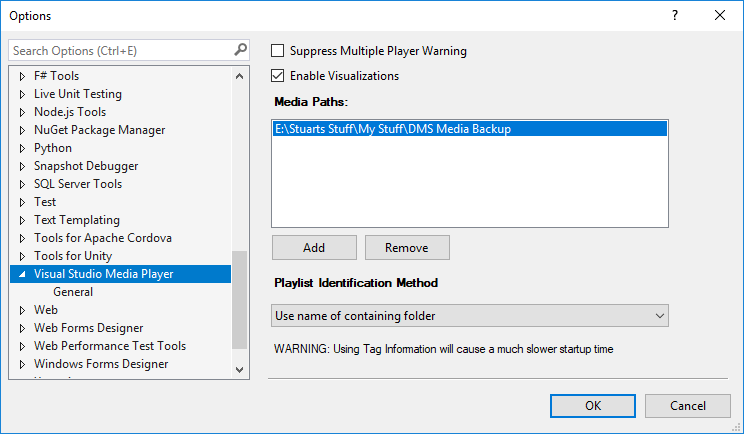This screenshot has height=434, width=744.
Task: Select the Live Unit Testing item
Action: tap(78, 94)
